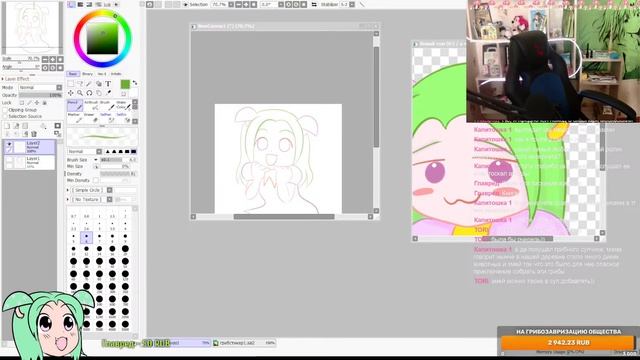Toggle lock moving for layer
Image resolution: width=640 pixels, height=360 pixels.
[x=37, y=103]
